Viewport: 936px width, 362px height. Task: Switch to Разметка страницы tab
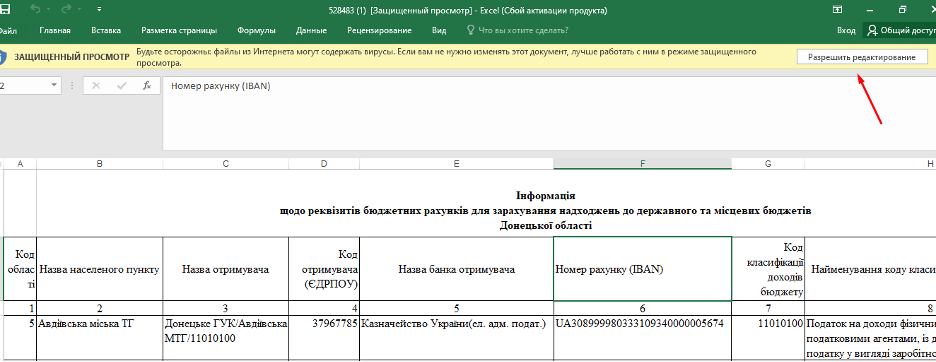click(179, 30)
